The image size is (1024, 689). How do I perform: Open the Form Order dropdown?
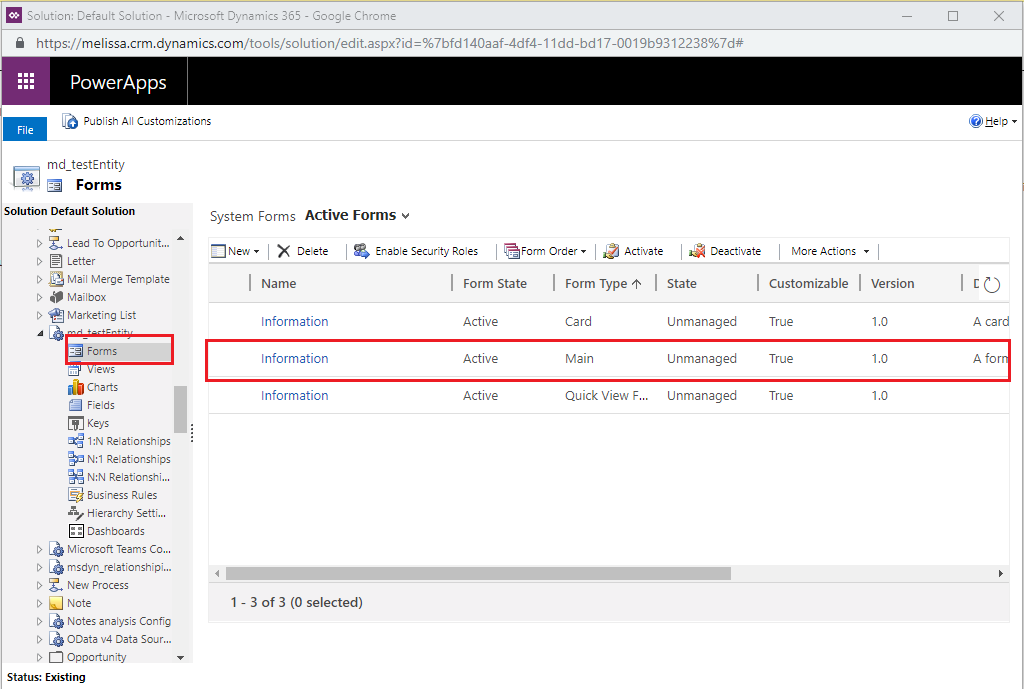tap(545, 251)
